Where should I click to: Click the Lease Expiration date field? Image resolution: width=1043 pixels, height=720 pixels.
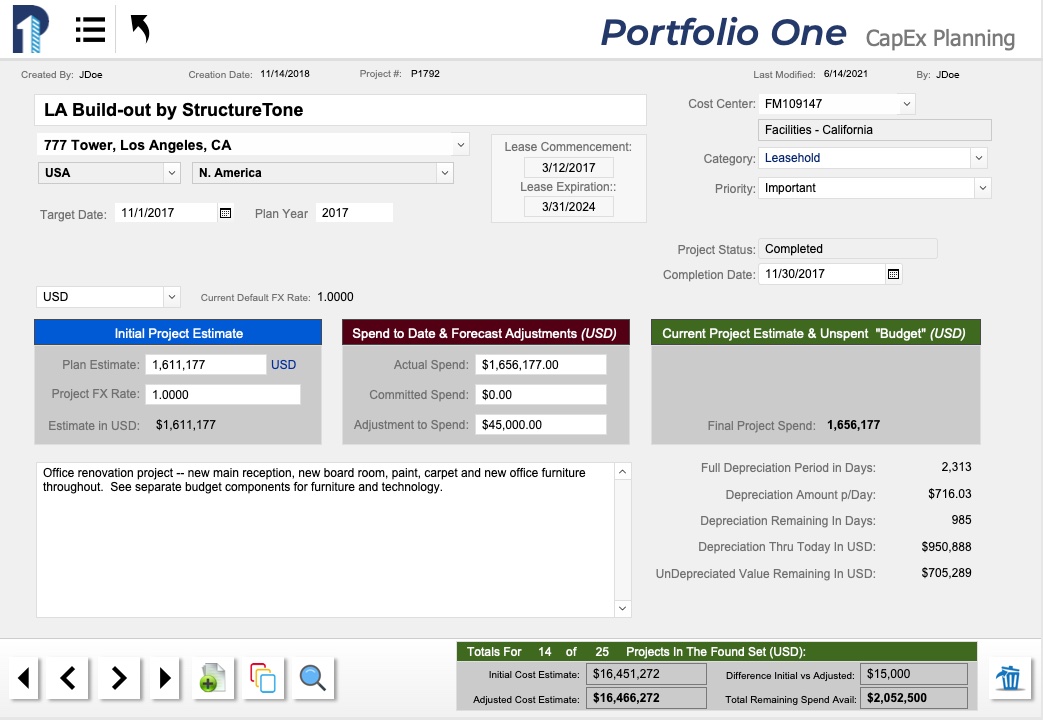click(569, 207)
